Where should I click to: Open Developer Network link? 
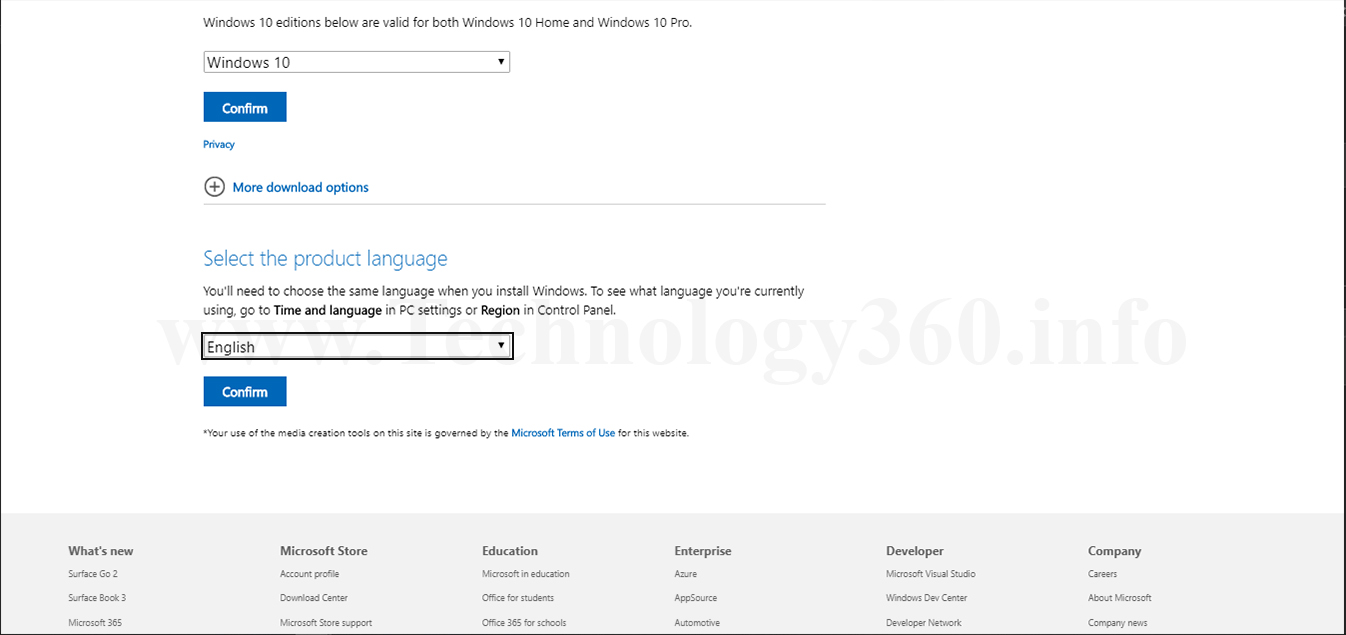click(924, 623)
